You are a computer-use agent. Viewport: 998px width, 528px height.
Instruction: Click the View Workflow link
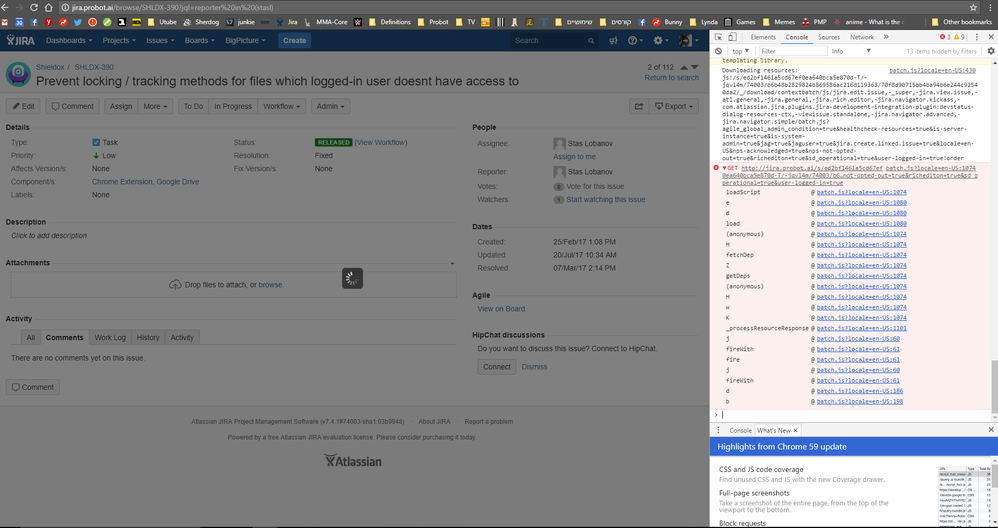pyautogui.click(x=381, y=142)
